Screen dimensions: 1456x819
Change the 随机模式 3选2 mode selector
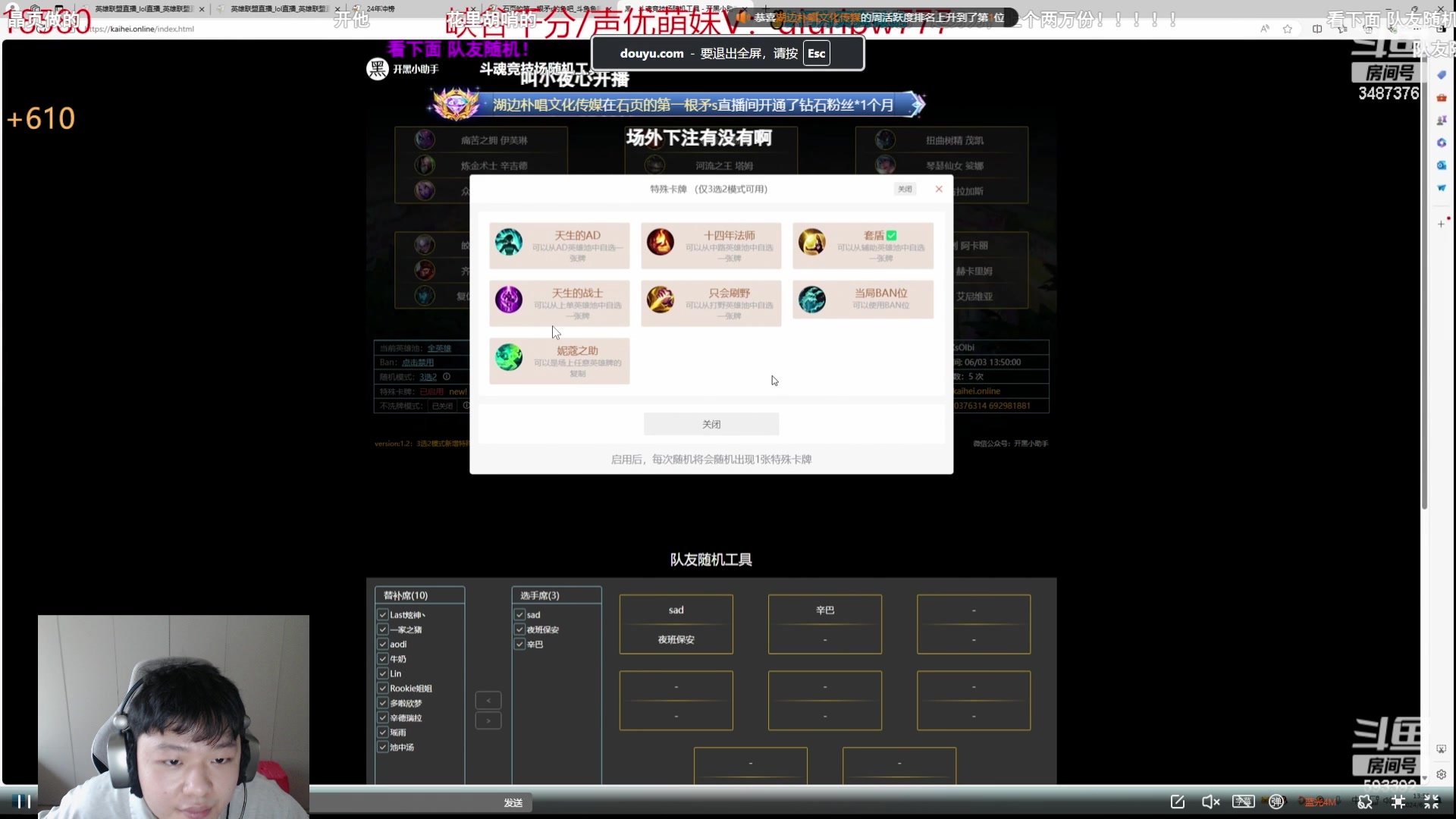[429, 376]
